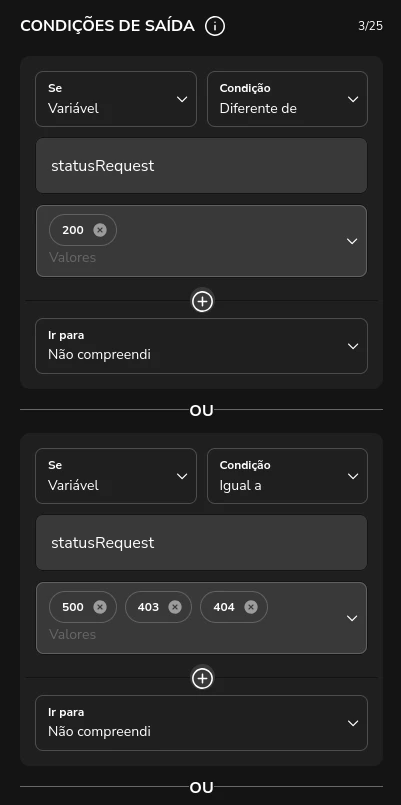Click the info icon beside Condições de Saída
The image size is (401, 805).
pyautogui.click(x=215, y=26)
